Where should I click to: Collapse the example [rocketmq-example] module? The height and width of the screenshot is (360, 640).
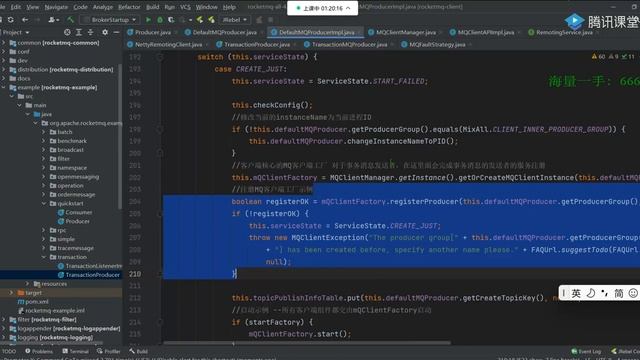4,87
